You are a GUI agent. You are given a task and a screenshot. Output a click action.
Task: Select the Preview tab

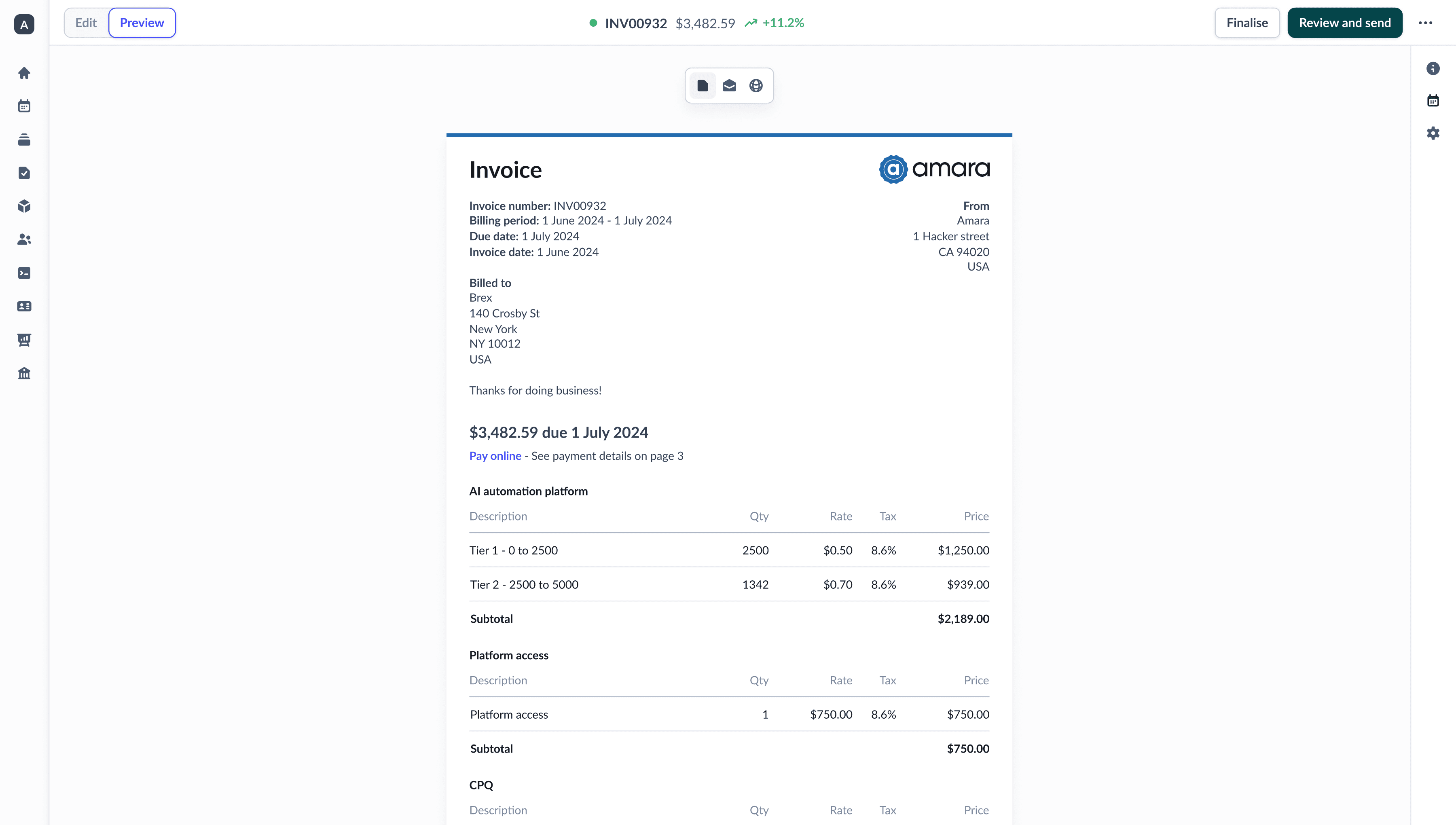pyautogui.click(x=142, y=23)
